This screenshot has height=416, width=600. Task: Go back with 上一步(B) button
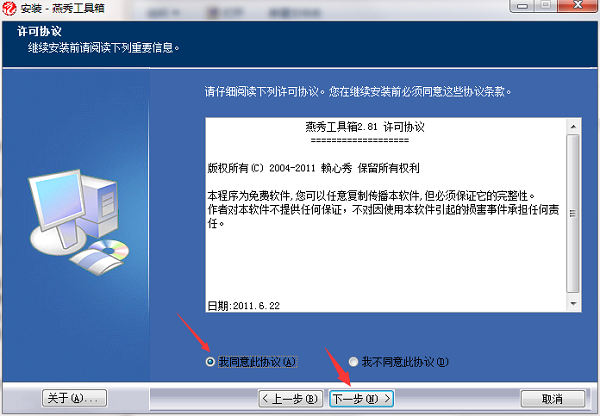(291, 399)
